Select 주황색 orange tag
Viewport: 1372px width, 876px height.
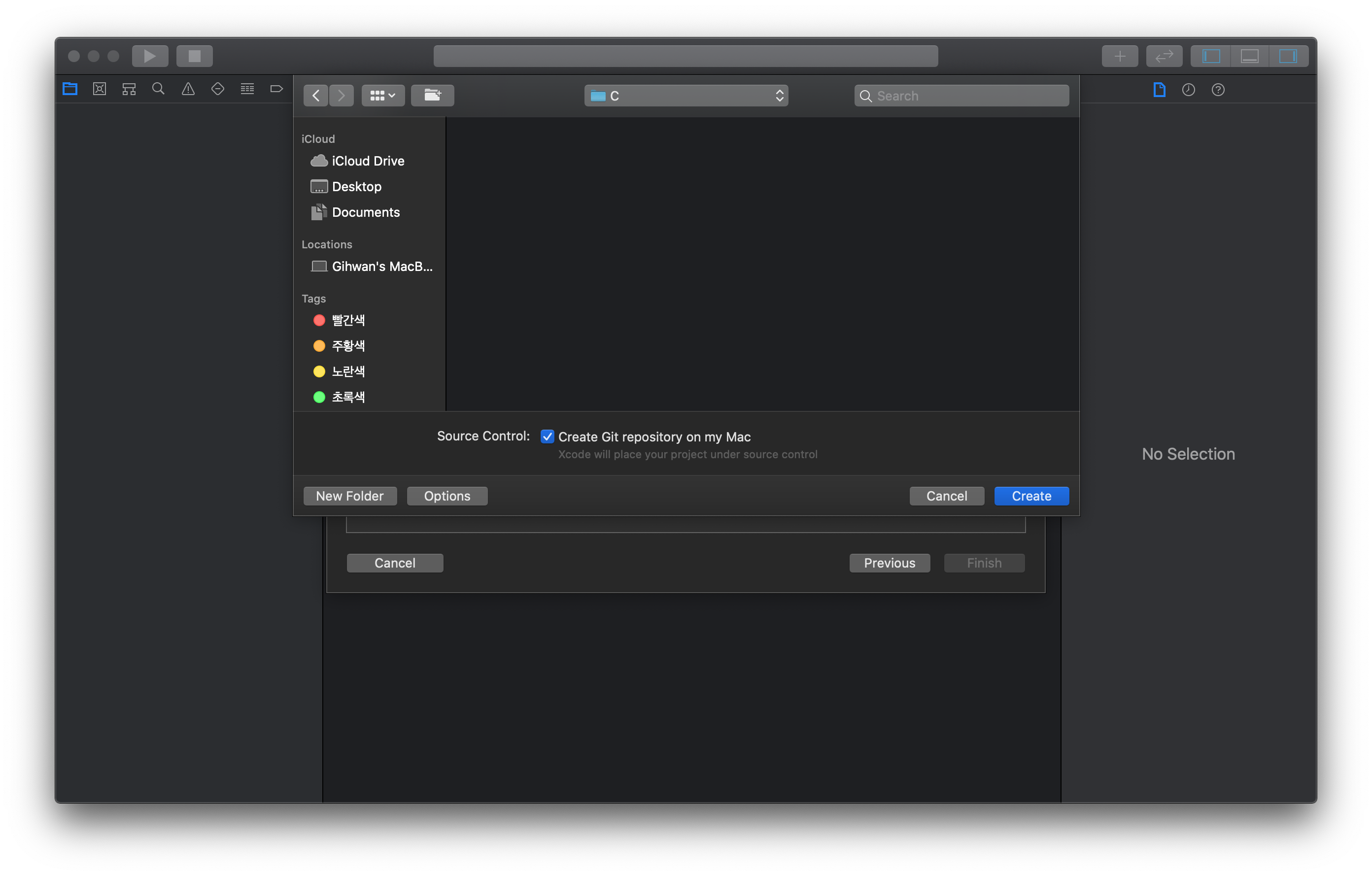[348, 345]
